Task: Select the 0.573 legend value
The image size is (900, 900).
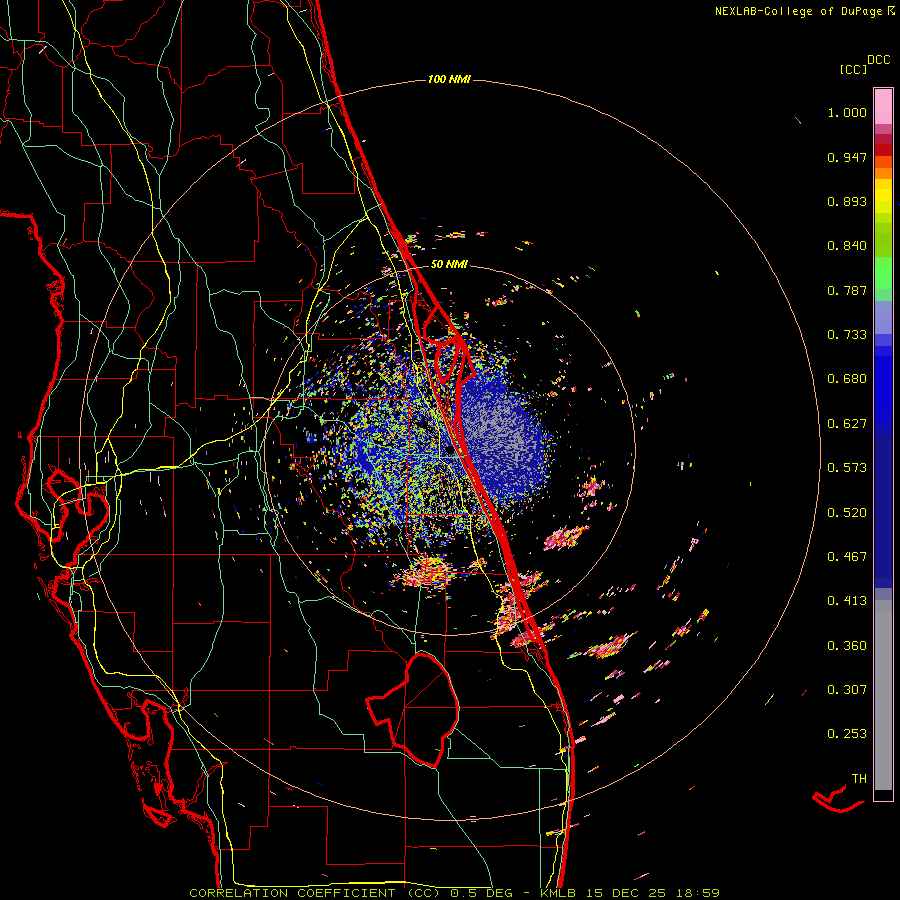Action: click(x=847, y=468)
